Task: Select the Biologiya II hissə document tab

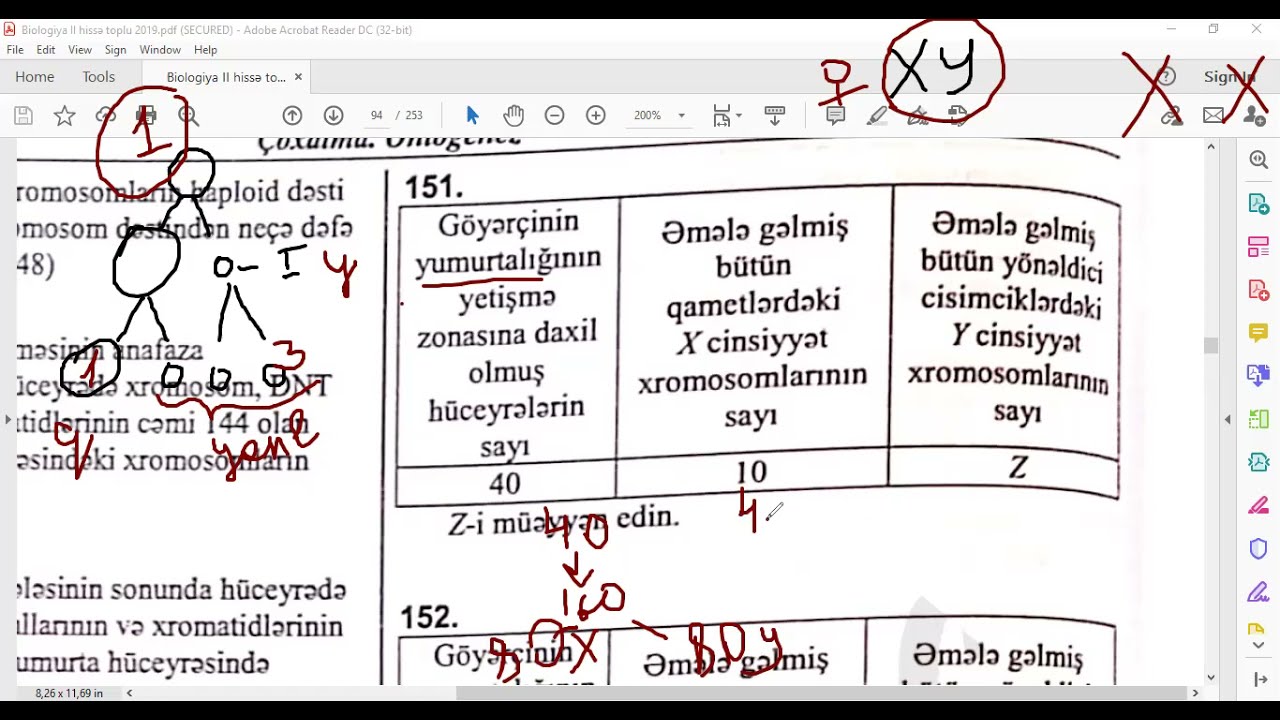Action: tap(226, 77)
